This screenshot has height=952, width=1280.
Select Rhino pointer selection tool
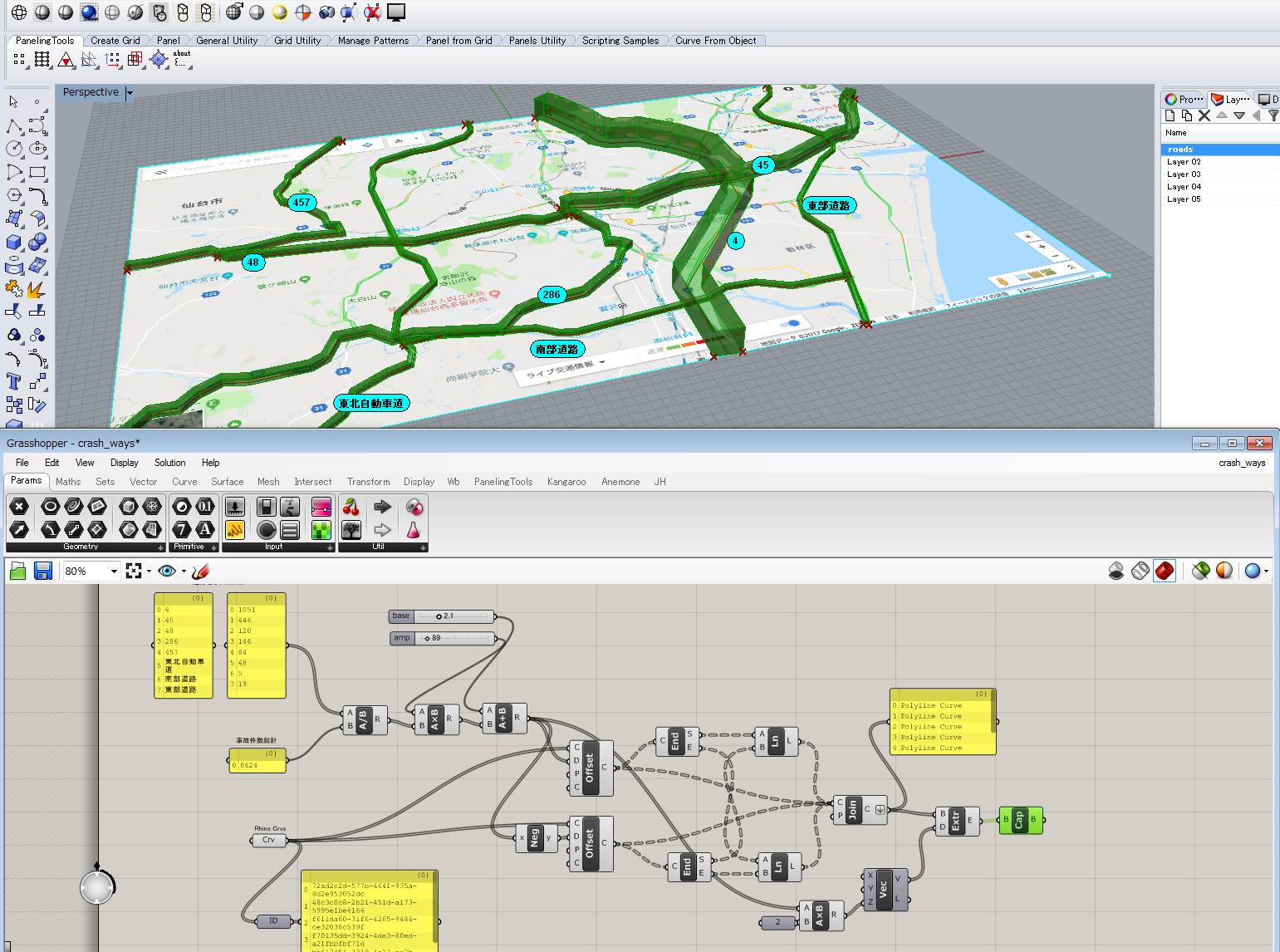click(13, 101)
